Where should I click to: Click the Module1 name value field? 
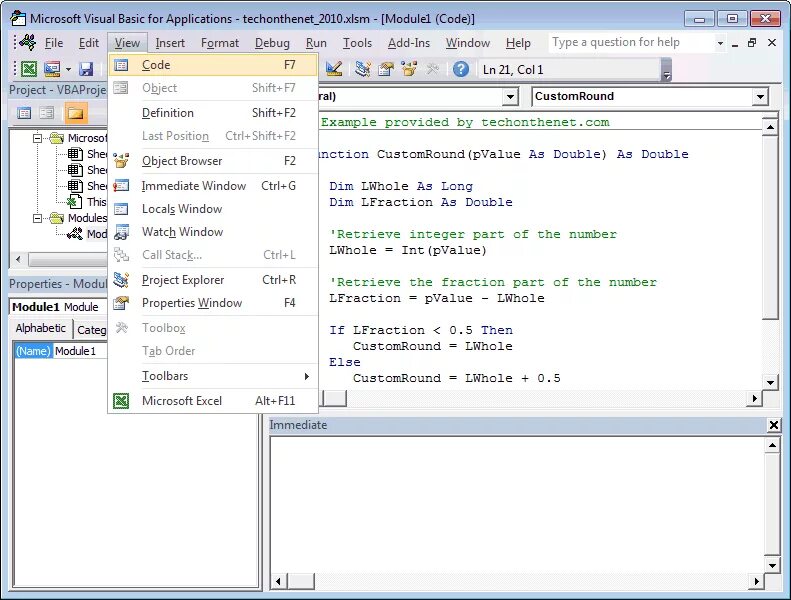click(80, 351)
